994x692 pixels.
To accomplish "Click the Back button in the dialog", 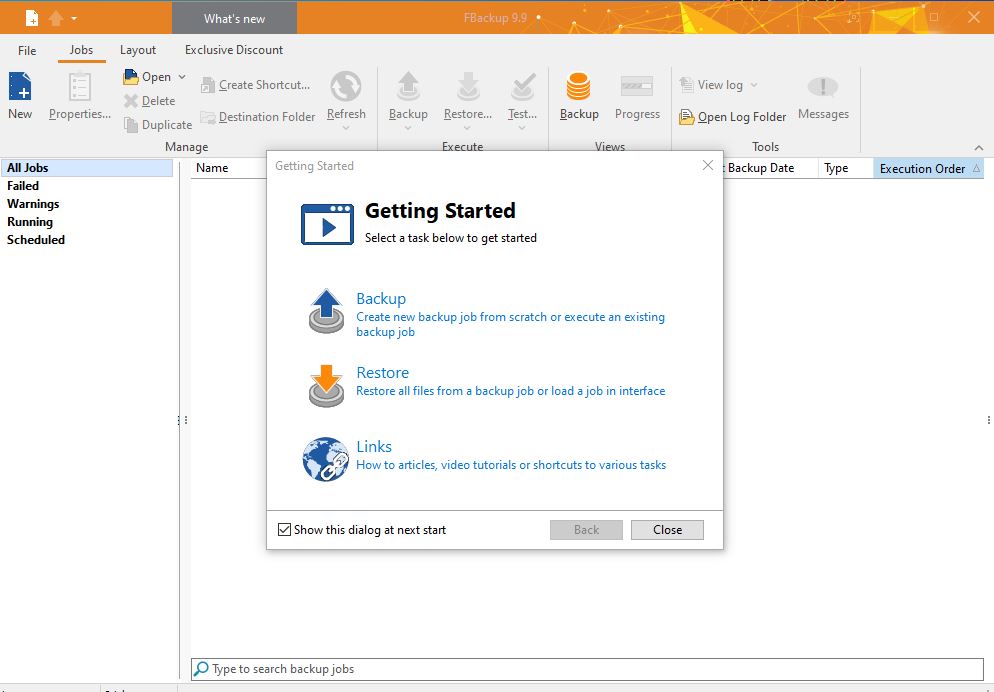I will point(586,530).
